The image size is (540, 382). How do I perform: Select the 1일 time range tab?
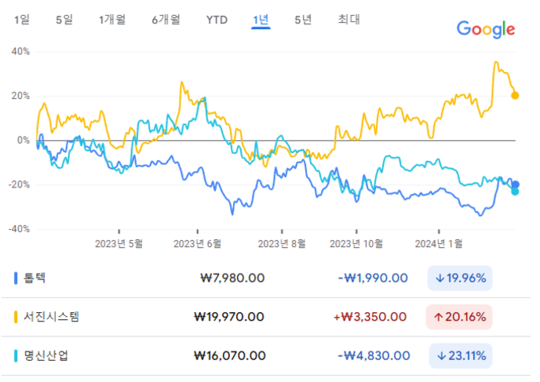pyautogui.click(x=22, y=20)
